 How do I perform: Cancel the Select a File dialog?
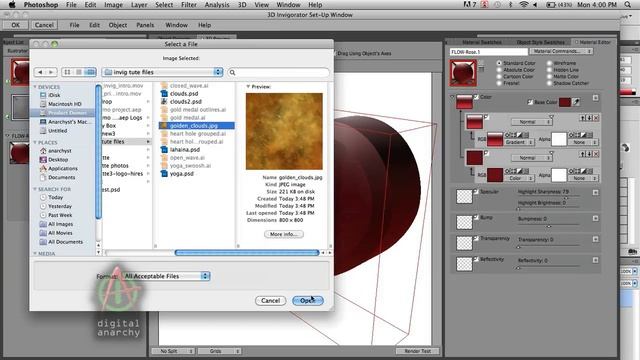click(x=271, y=301)
